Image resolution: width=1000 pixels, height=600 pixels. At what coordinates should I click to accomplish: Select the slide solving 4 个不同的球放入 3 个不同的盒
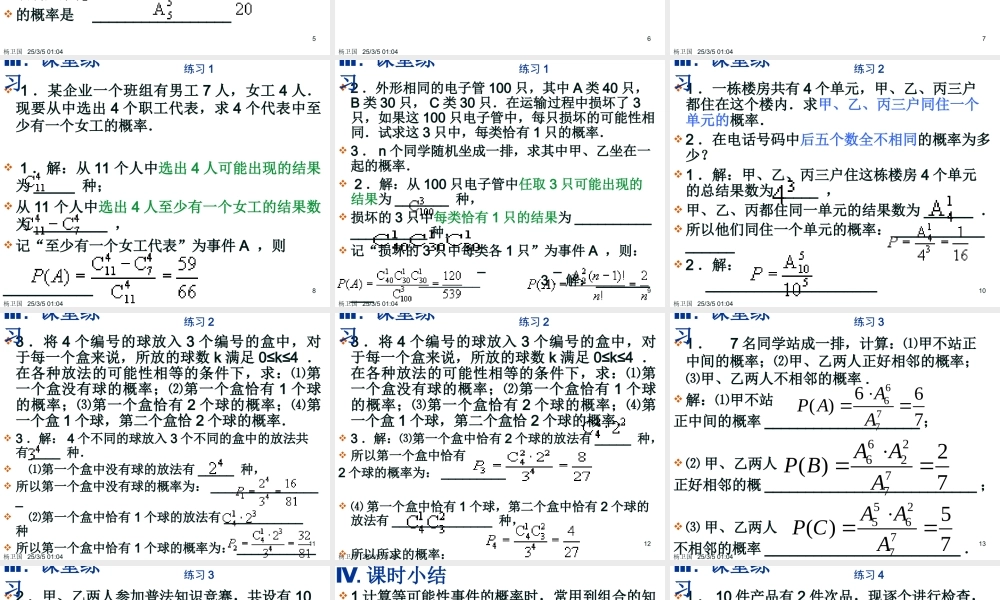tap(165, 437)
